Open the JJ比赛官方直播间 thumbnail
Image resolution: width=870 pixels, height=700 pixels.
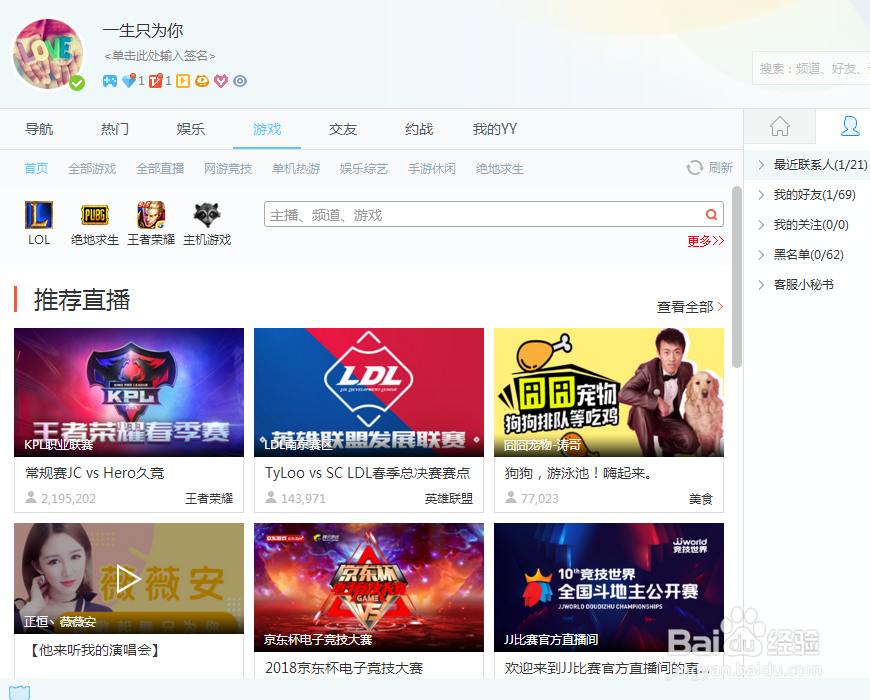609,587
